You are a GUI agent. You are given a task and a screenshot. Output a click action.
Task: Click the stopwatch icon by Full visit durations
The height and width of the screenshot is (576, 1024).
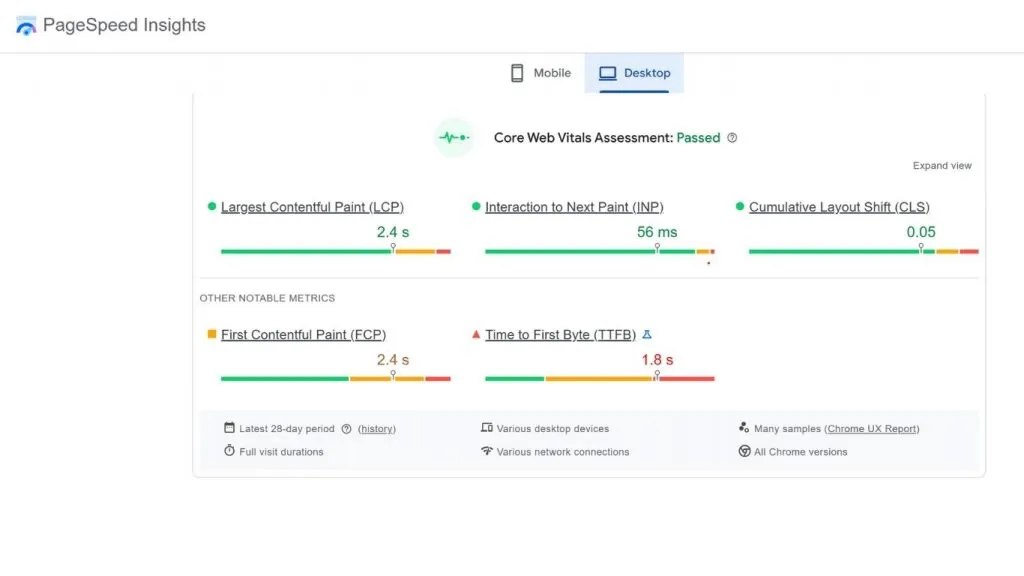click(x=229, y=451)
